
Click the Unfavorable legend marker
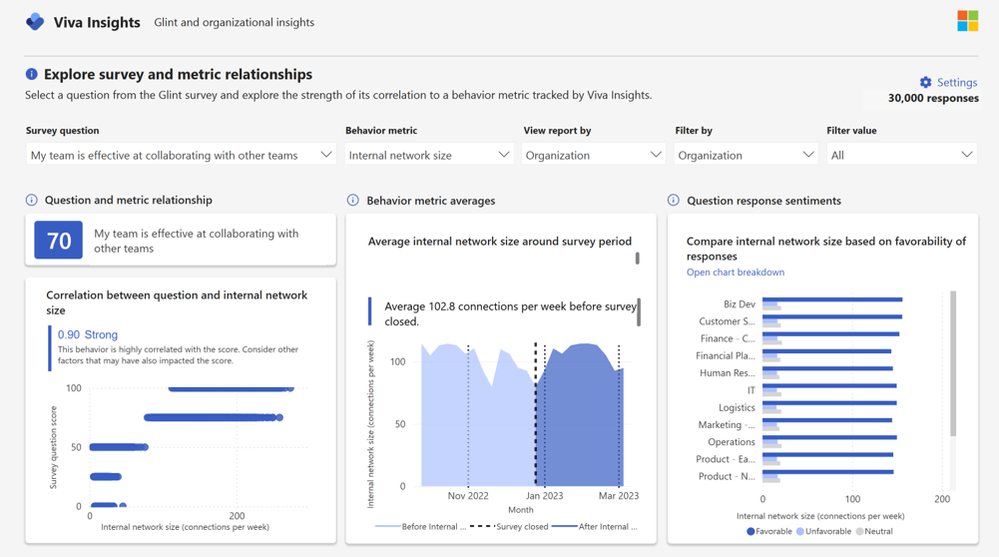[800, 532]
